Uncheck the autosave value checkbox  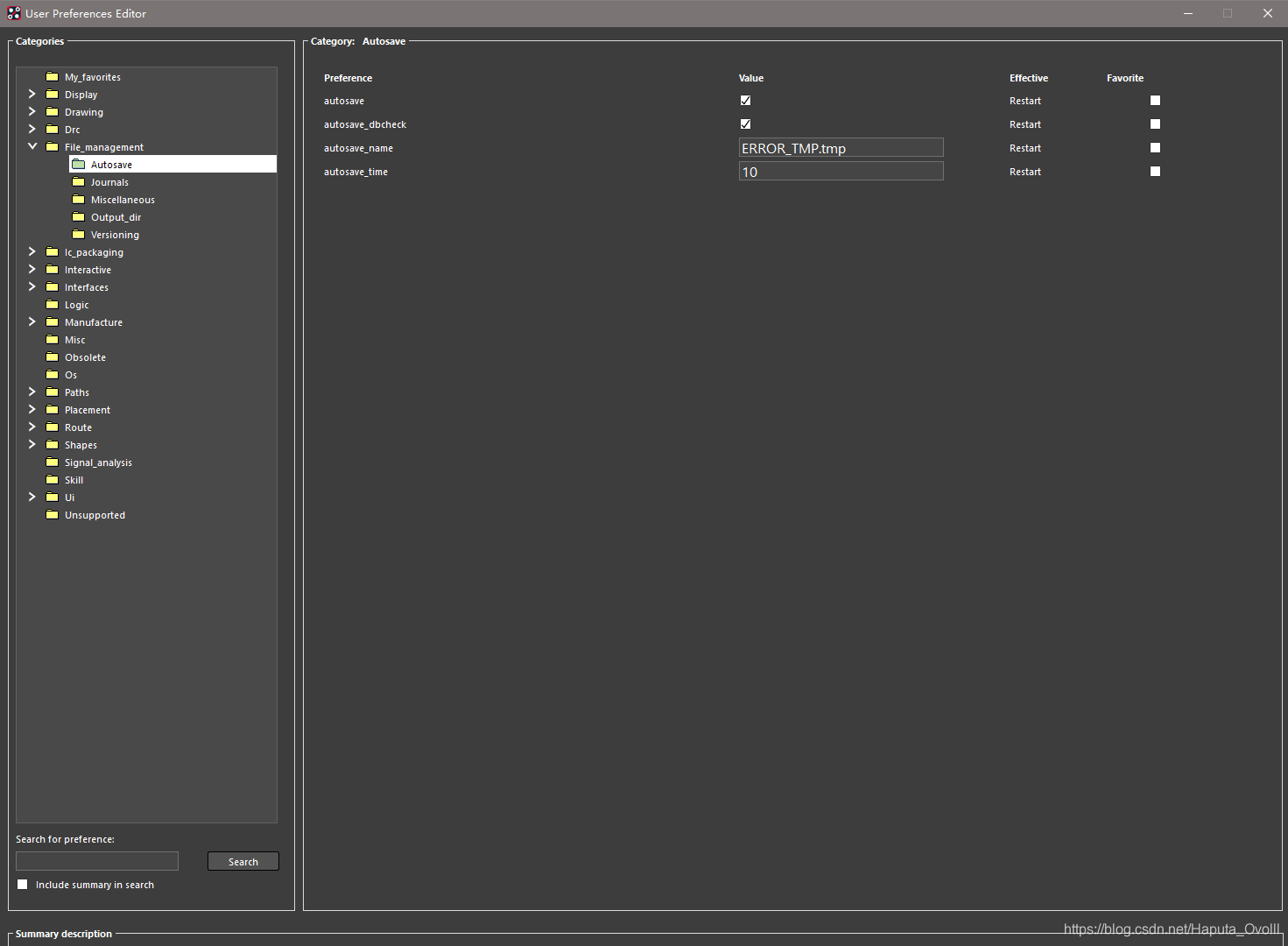click(x=745, y=101)
